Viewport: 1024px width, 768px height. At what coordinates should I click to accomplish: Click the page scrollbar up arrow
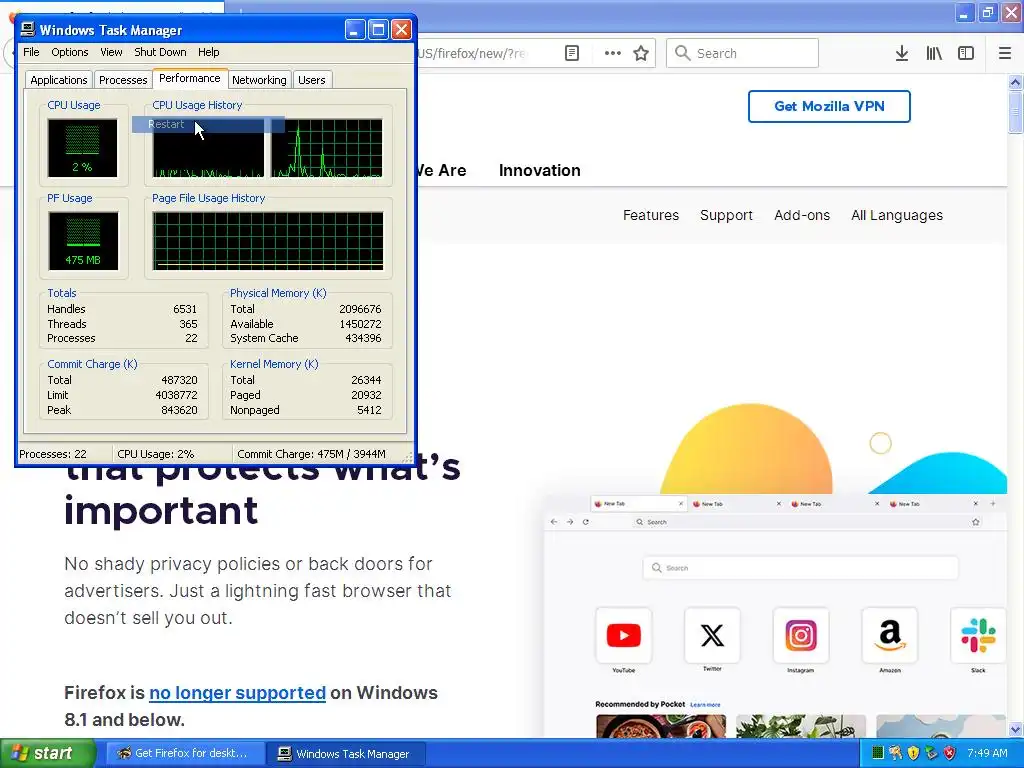(x=1015, y=82)
